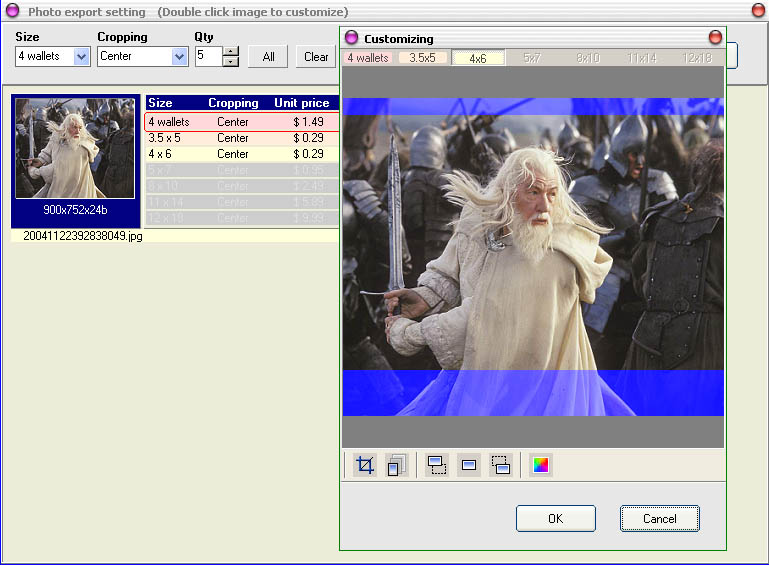Decrease Qty with the down arrow
769x565 pixels.
[x=231, y=62]
